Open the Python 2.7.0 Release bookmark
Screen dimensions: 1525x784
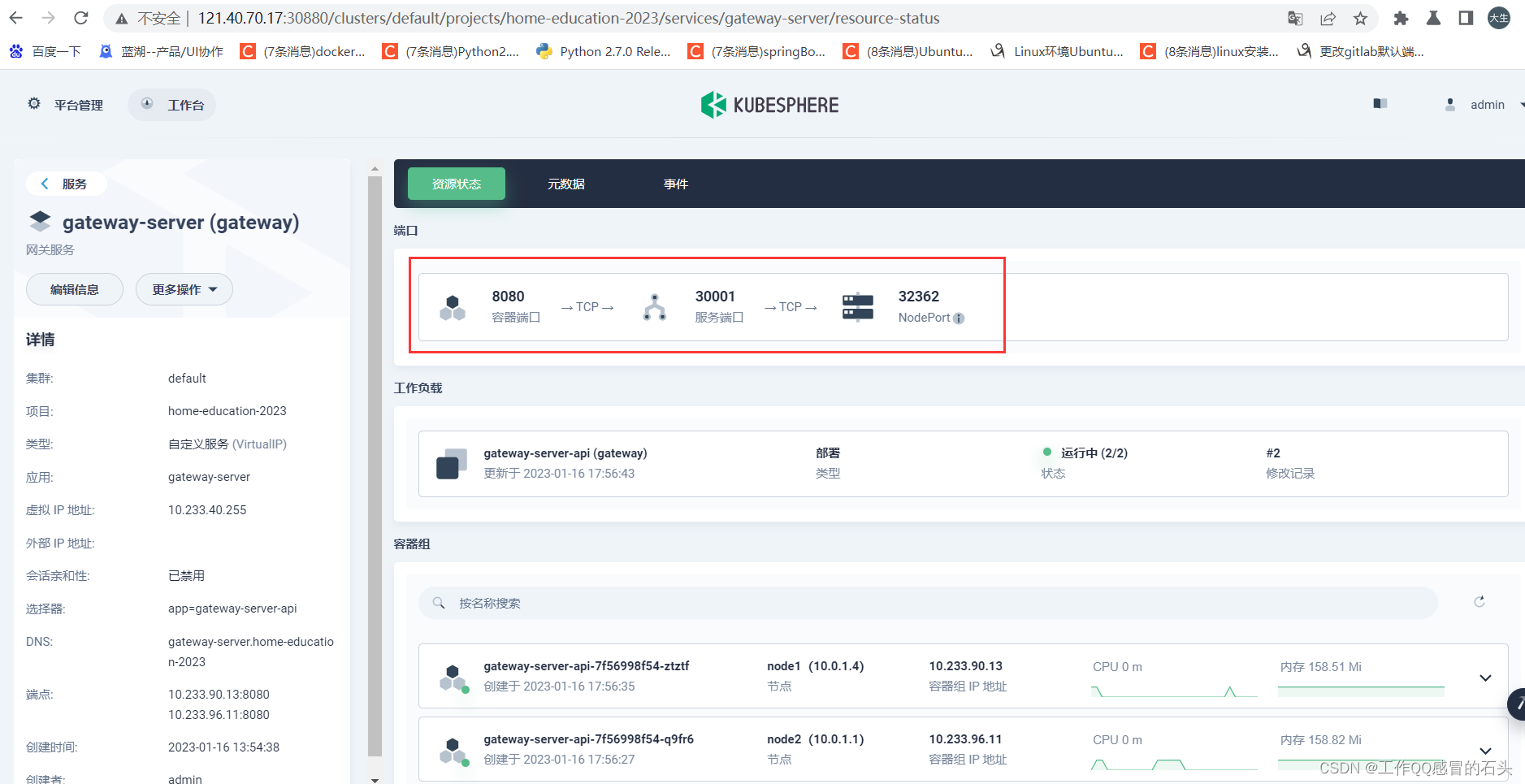tap(604, 51)
